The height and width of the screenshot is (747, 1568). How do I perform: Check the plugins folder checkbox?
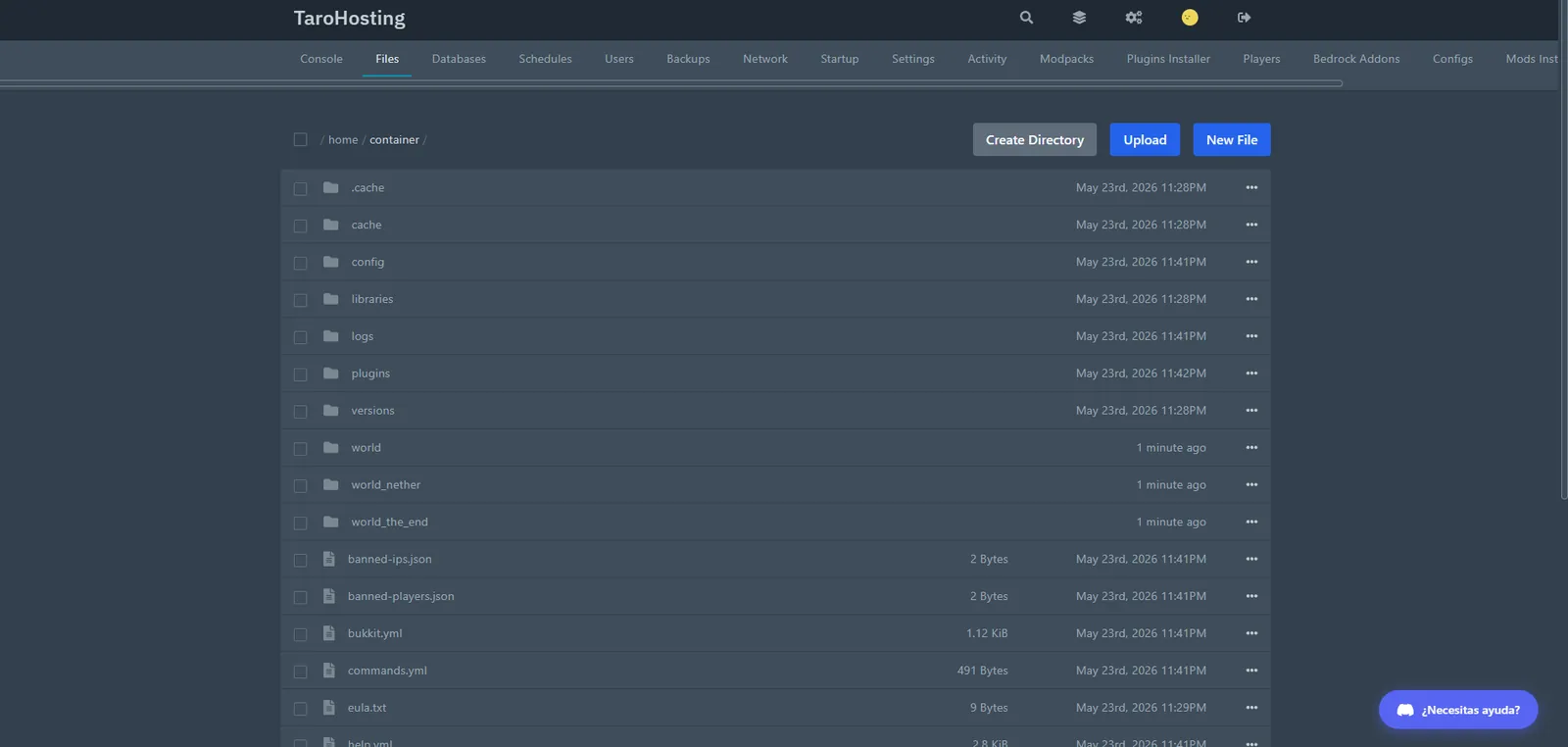[x=301, y=374]
